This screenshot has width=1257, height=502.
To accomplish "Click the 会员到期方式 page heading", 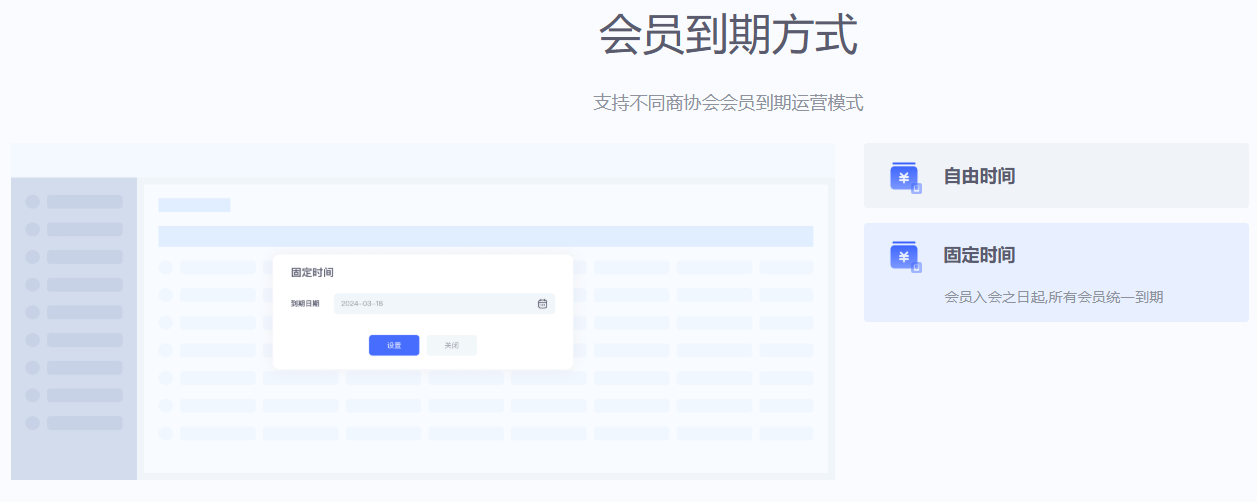I will (x=727, y=36).
